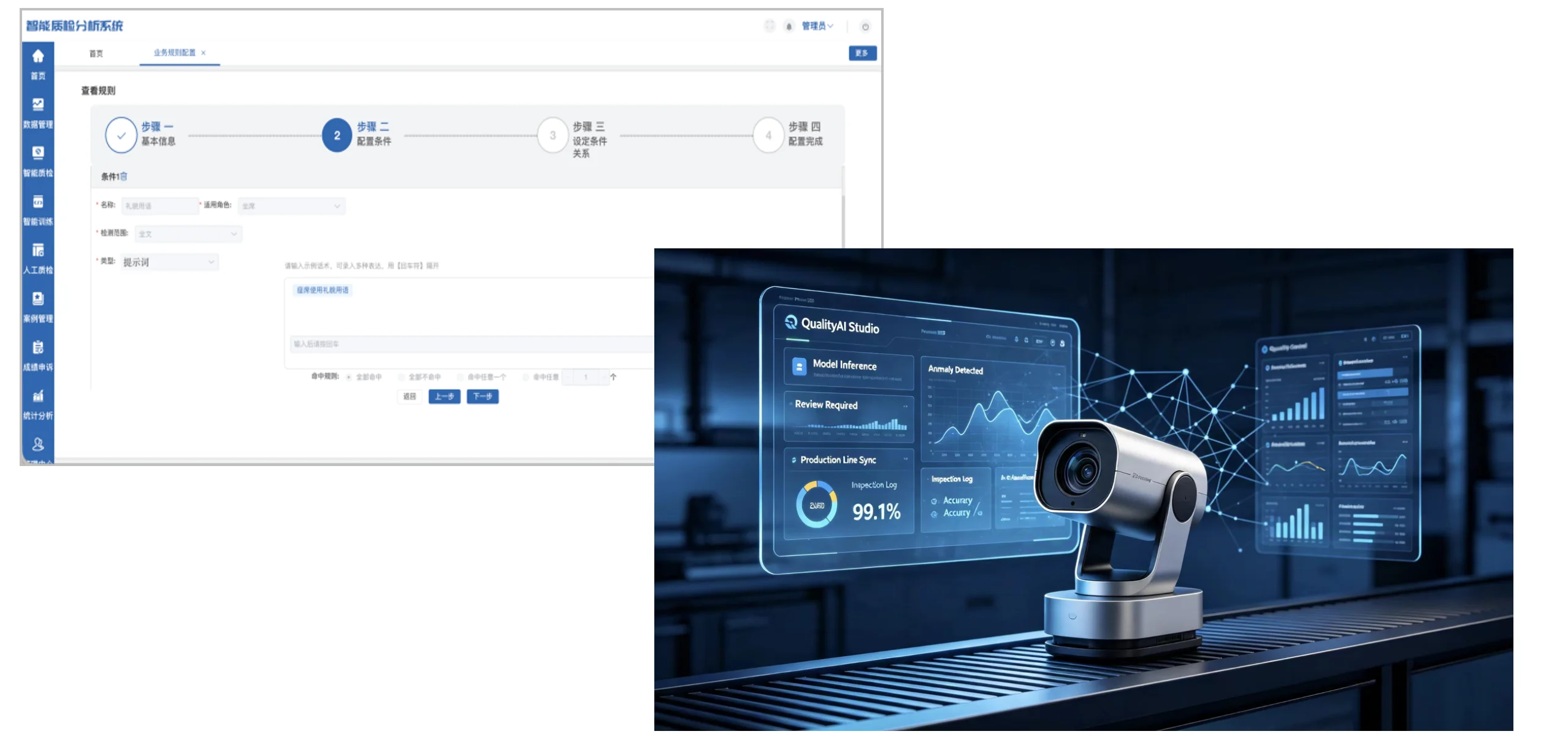
Task: Expand the 管理员 user menu
Action: coord(817,26)
